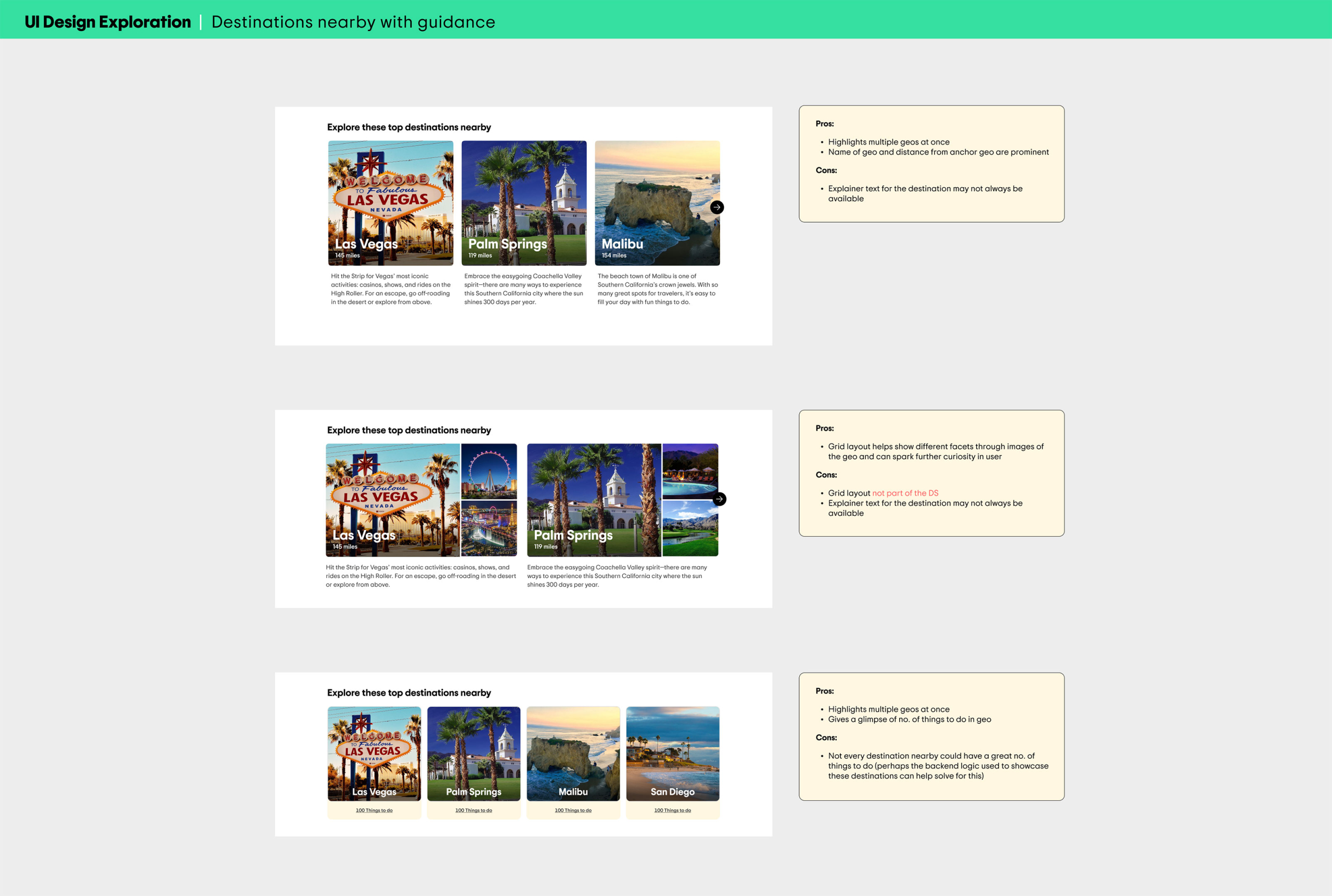Click Malibu beach town description text

pyautogui.click(x=657, y=289)
